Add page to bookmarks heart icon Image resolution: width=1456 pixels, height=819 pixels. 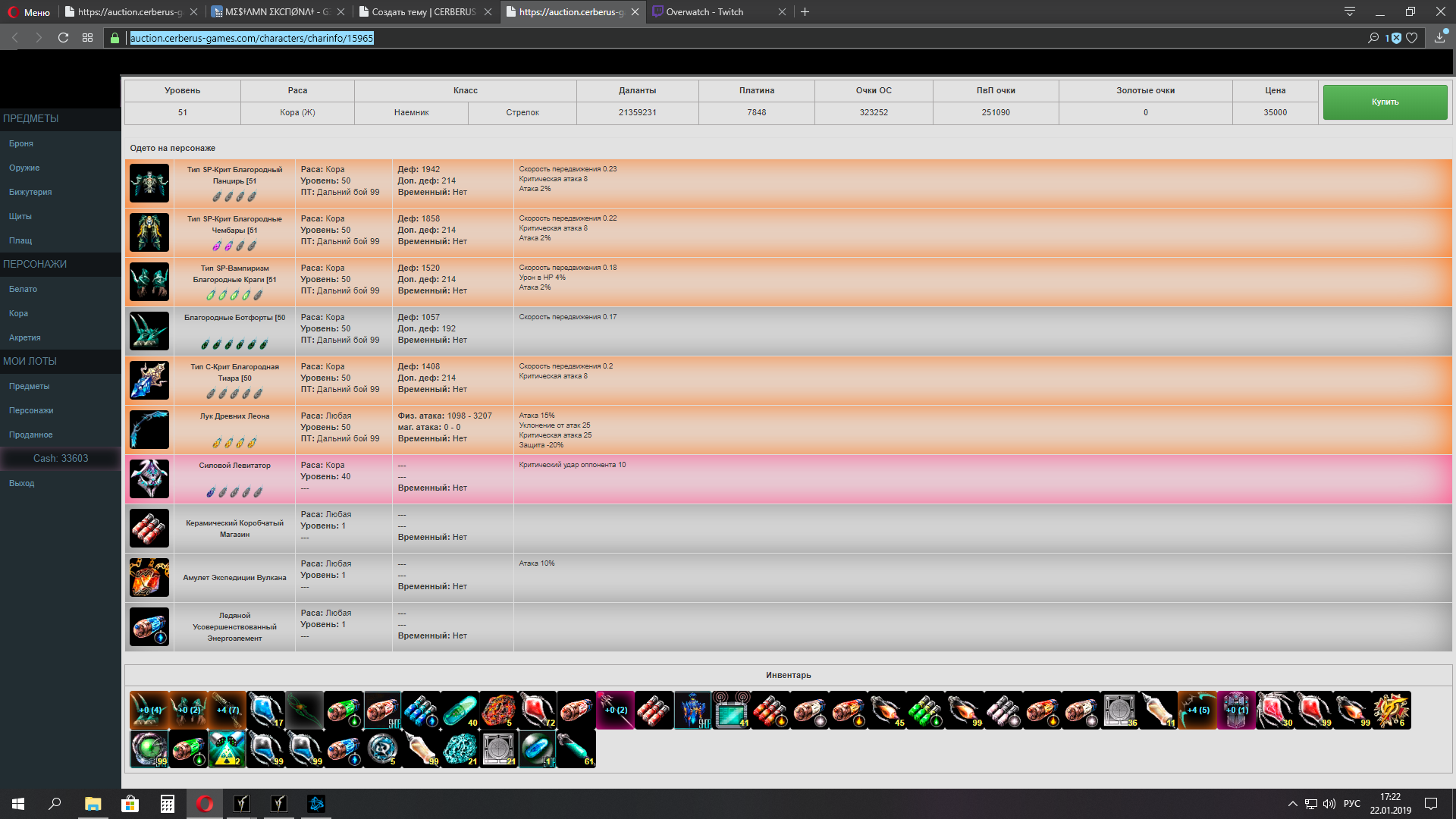pos(1411,38)
